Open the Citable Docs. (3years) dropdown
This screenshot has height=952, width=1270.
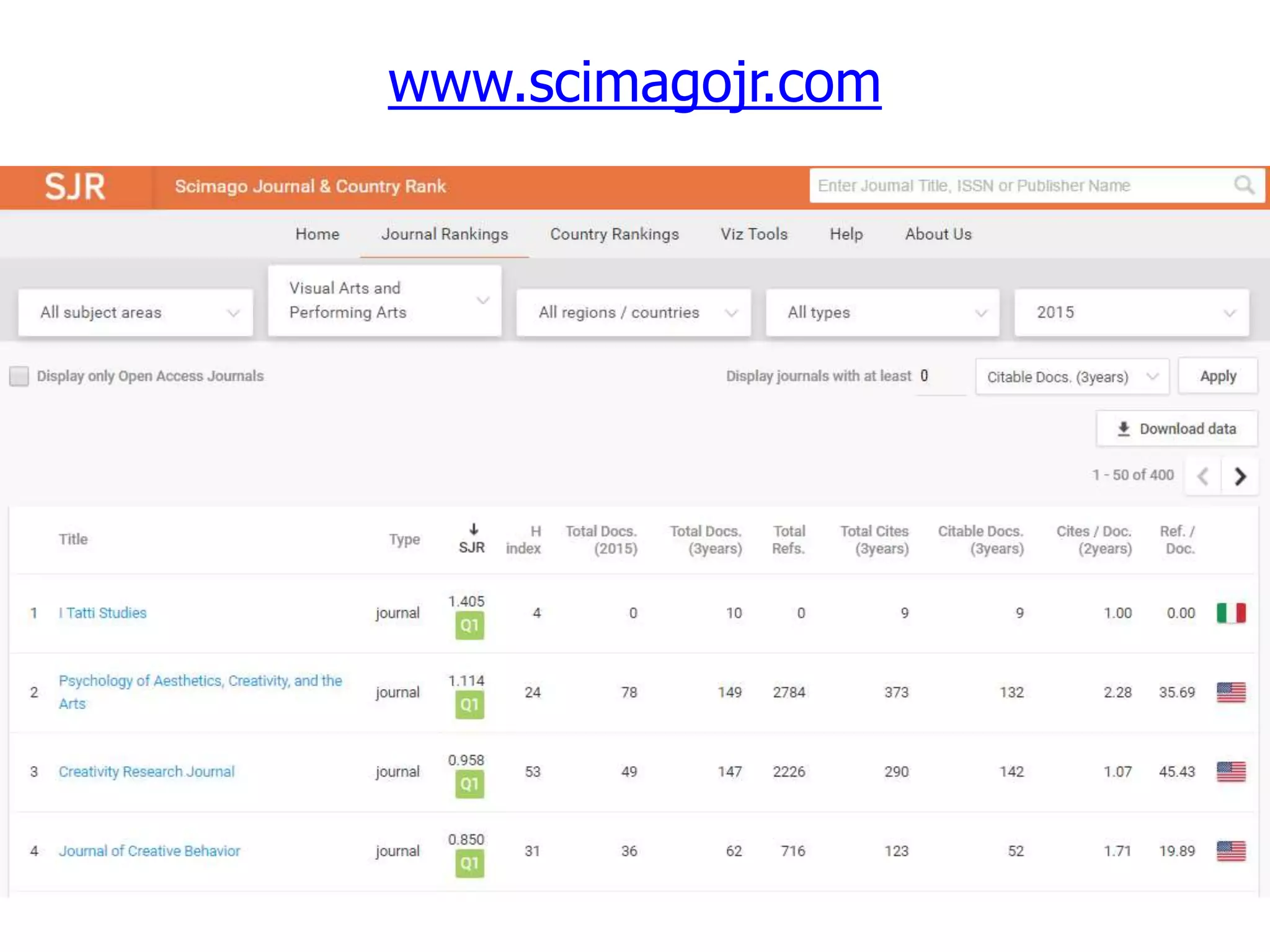point(1072,377)
